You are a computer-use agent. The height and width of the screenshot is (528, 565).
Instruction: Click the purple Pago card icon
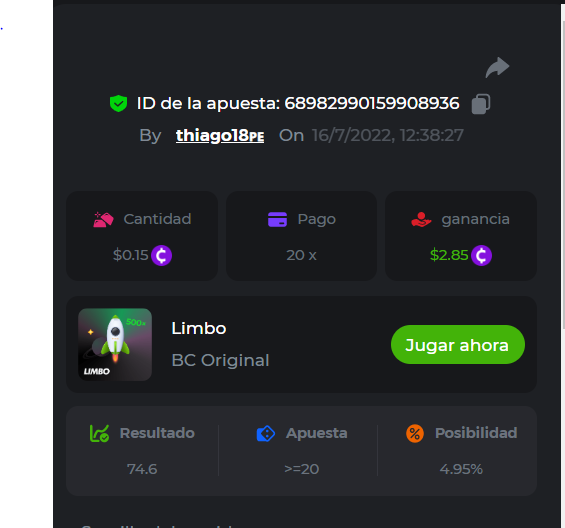point(277,219)
